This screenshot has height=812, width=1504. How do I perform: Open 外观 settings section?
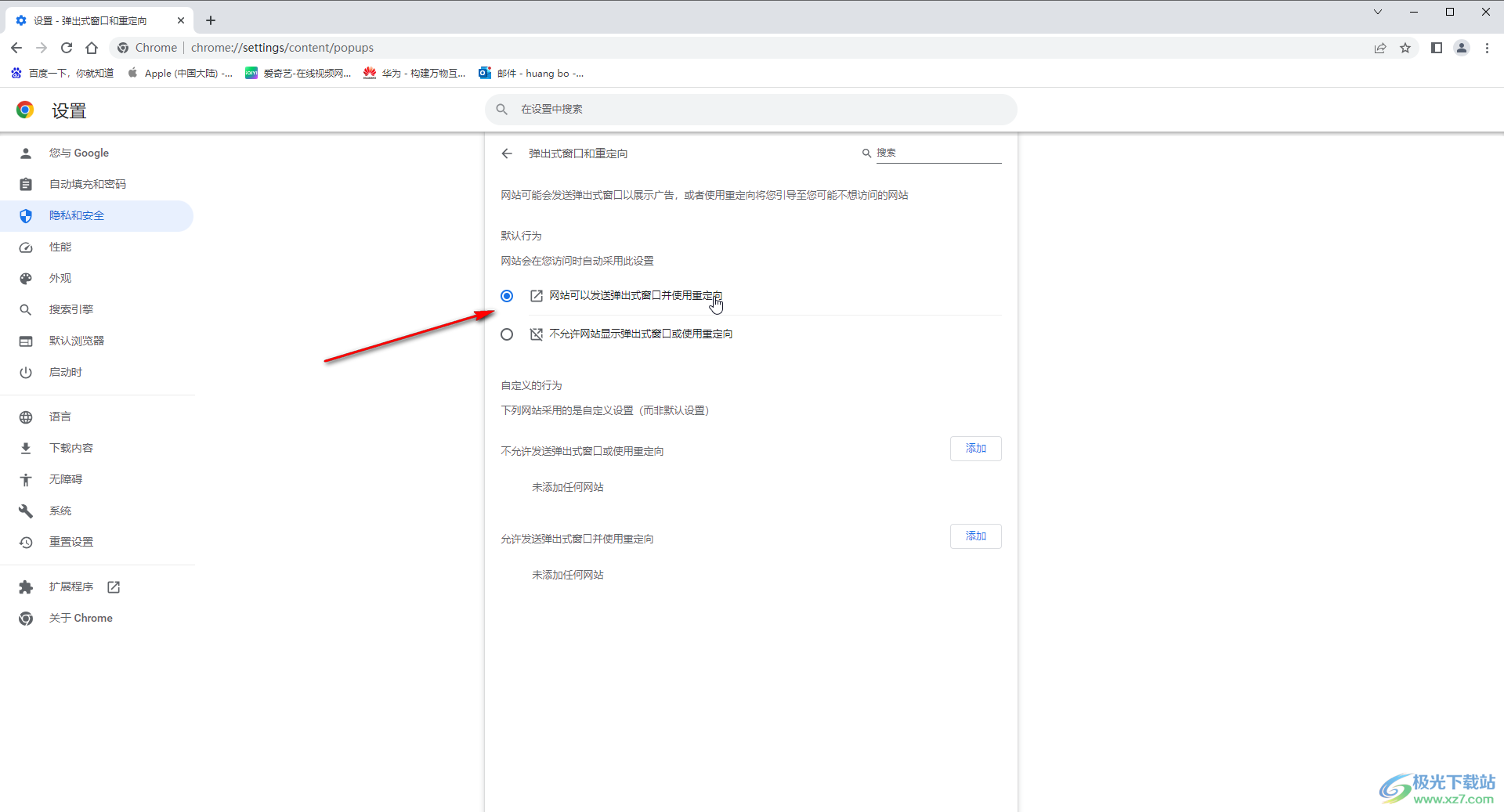point(97,278)
